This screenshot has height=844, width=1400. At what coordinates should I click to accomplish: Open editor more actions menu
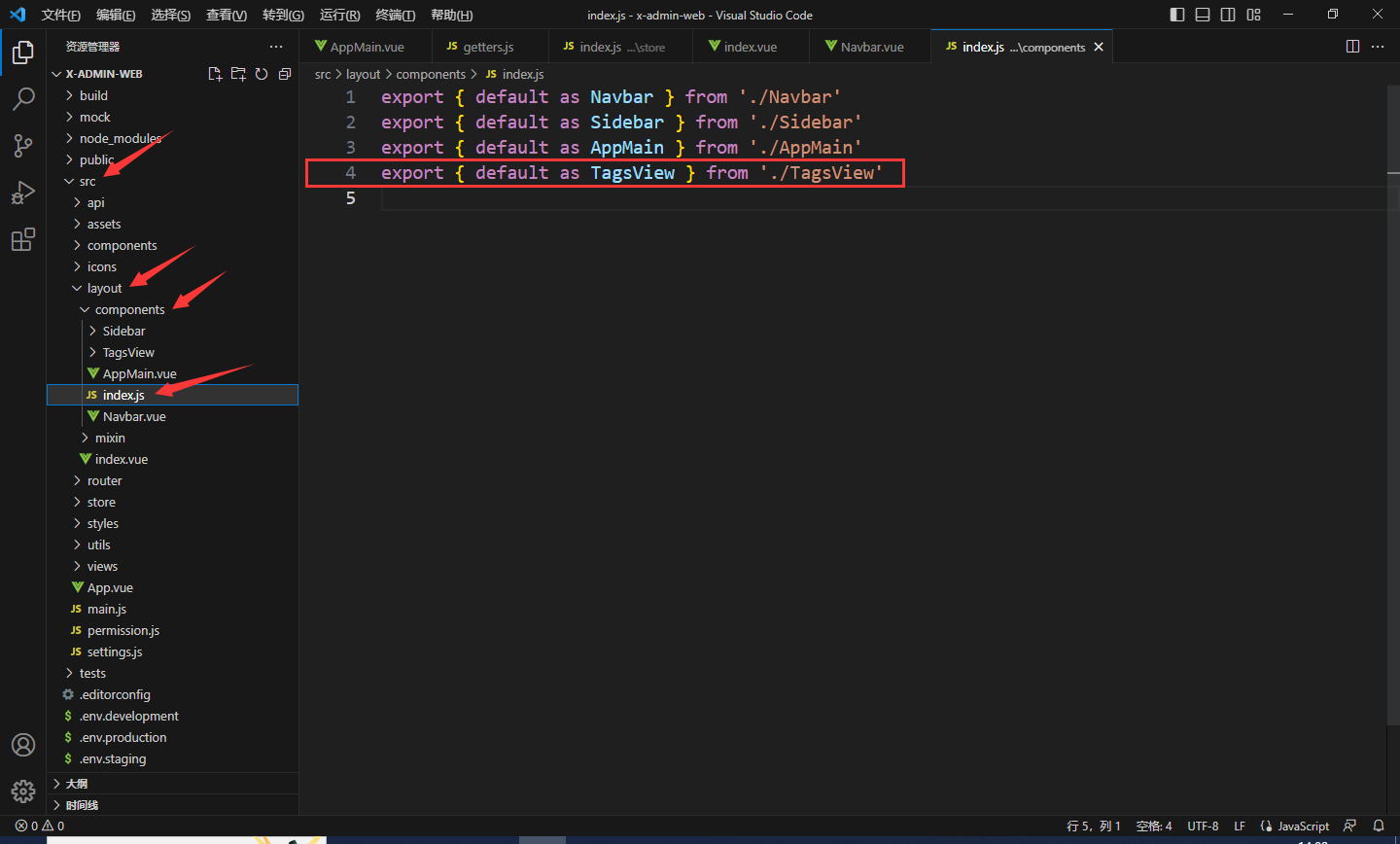tap(1378, 47)
